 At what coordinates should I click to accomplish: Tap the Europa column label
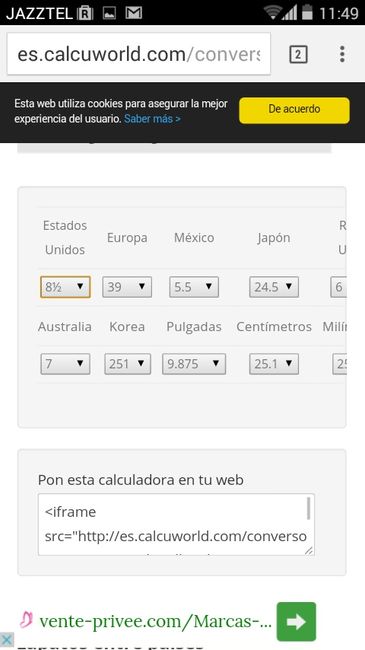[x=127, y=238]
